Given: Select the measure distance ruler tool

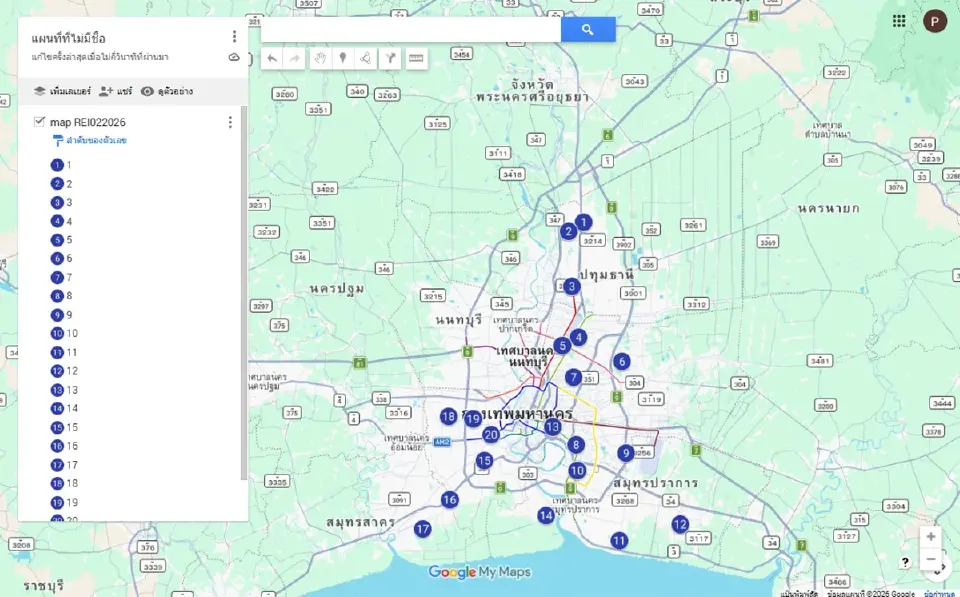Looking at the screenshot, I should pos(415,58).
